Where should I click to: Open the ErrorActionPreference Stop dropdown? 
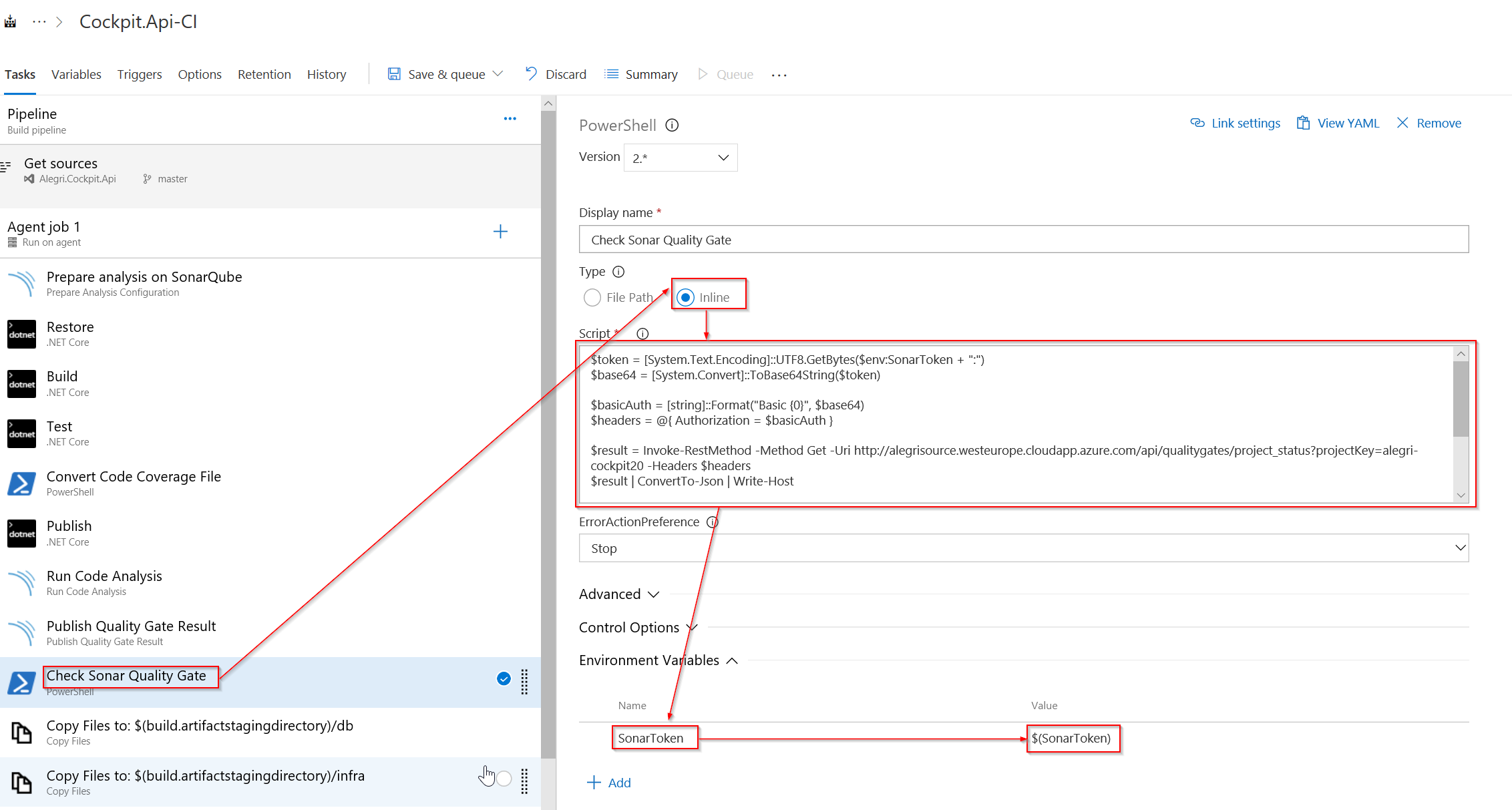[1024, 548]
